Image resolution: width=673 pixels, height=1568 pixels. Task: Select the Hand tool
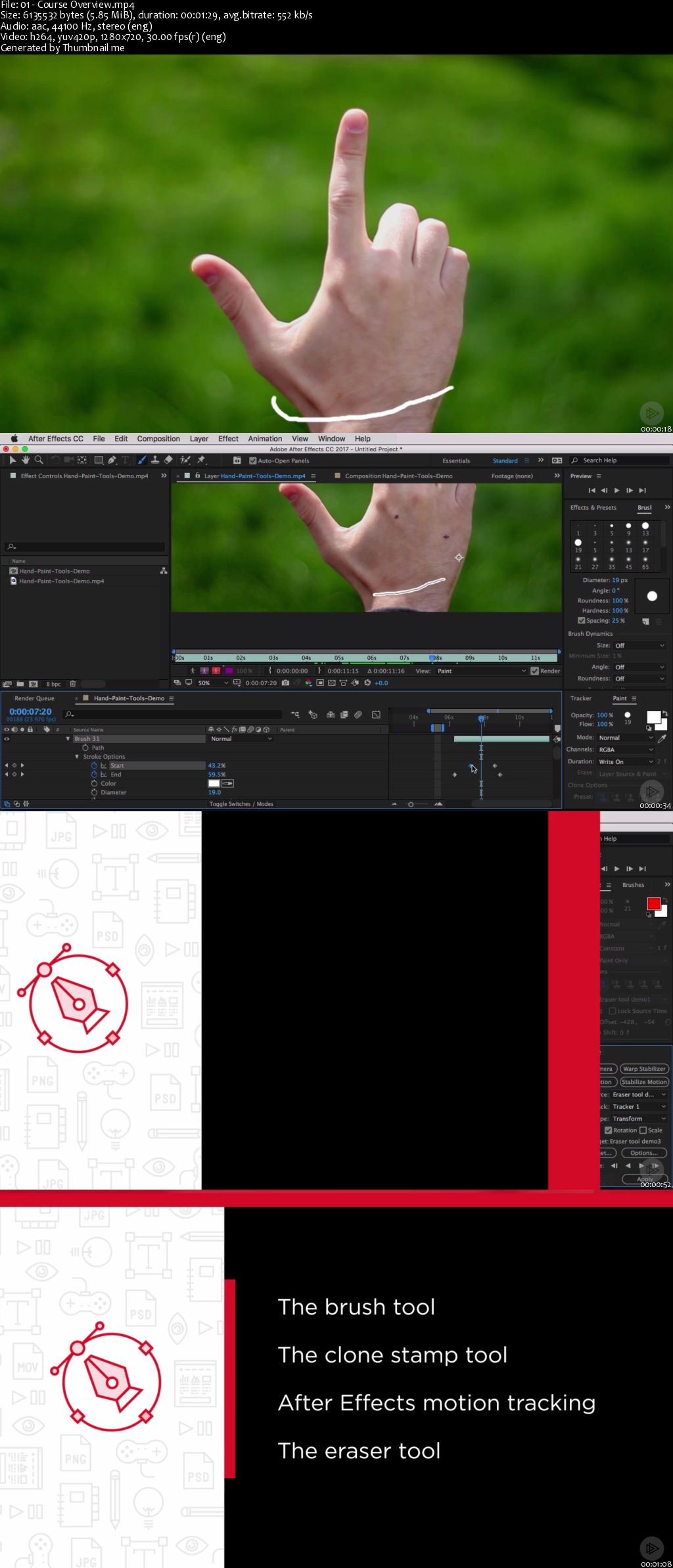tap(25, 460)
